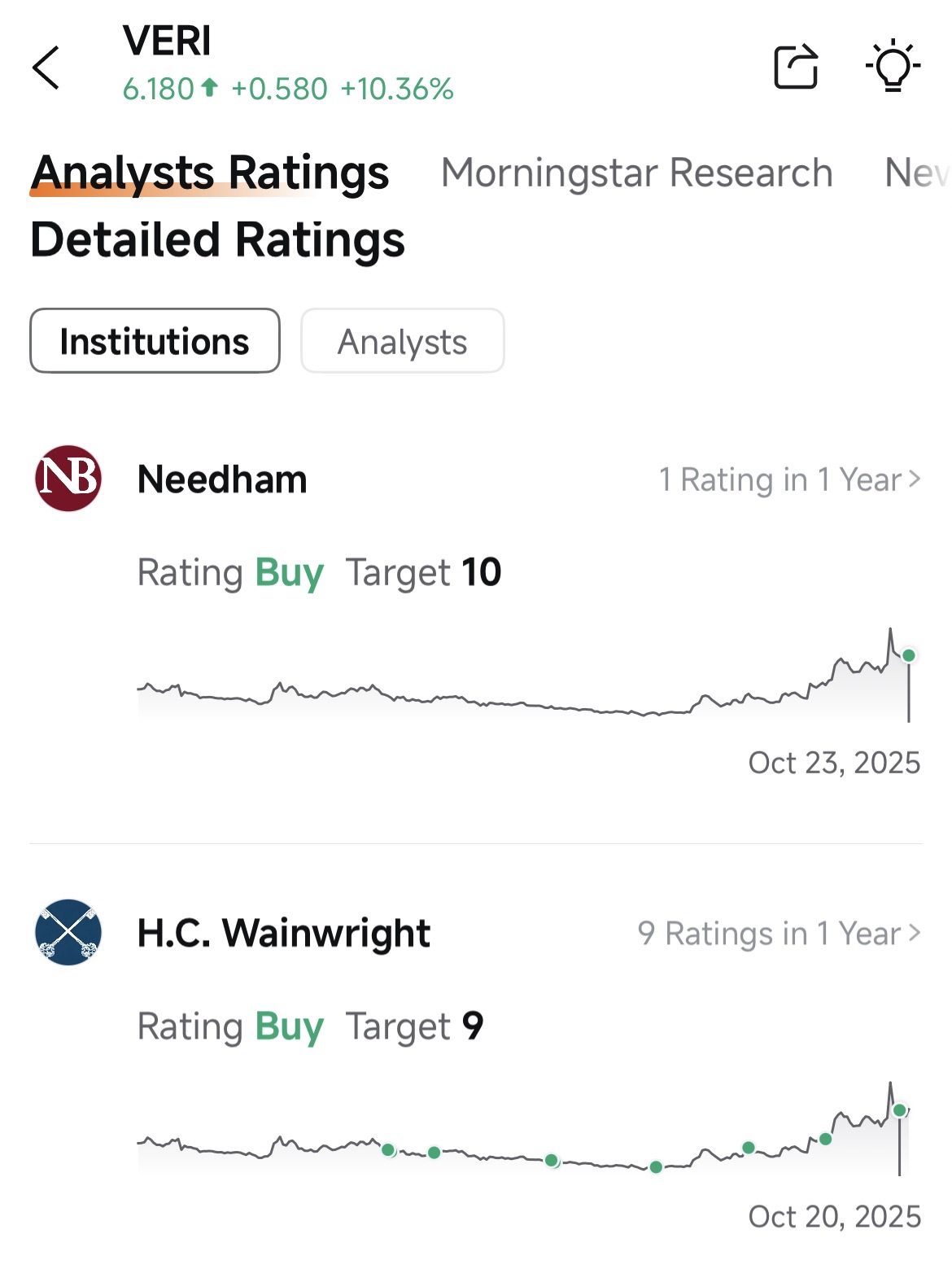Viewport: 952px width, 1269px height.
Task: Switch to the Analysts toggle
Action: (402, 341)
